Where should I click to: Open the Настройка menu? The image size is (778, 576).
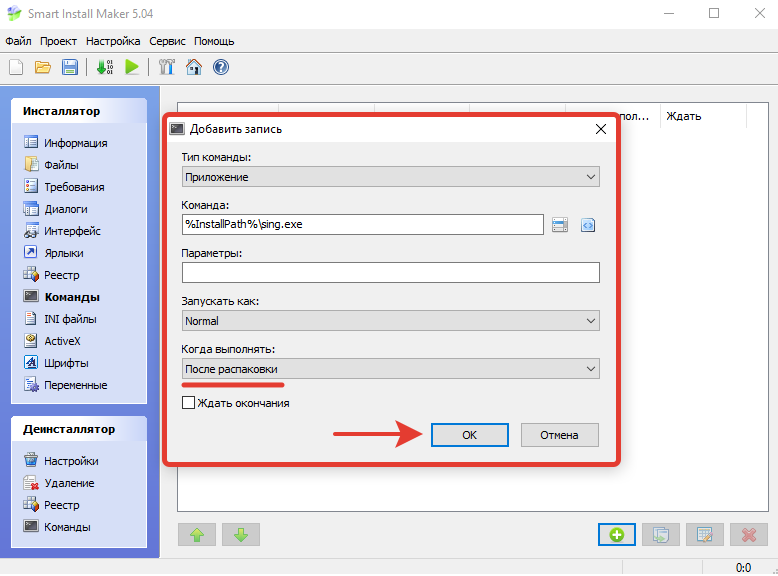pyautogui.click(x=113, y=41)
